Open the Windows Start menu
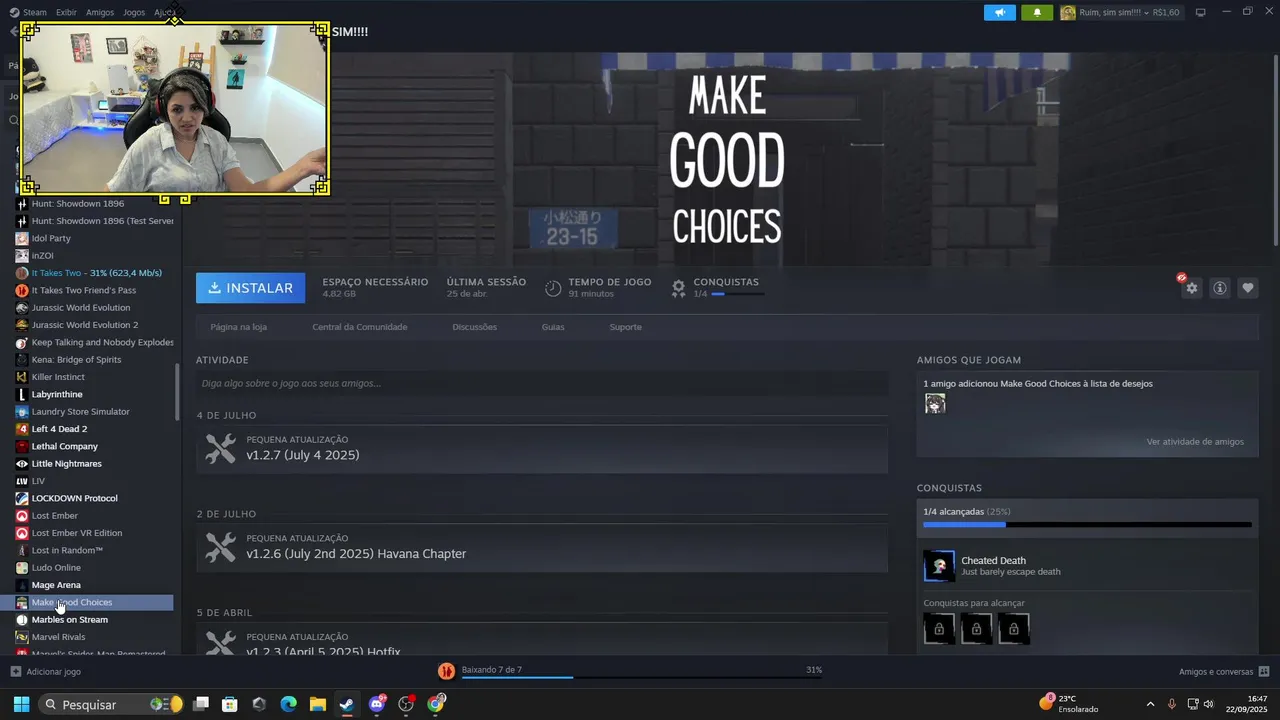This screenshot has width=1280, height=720. (21, 704)
